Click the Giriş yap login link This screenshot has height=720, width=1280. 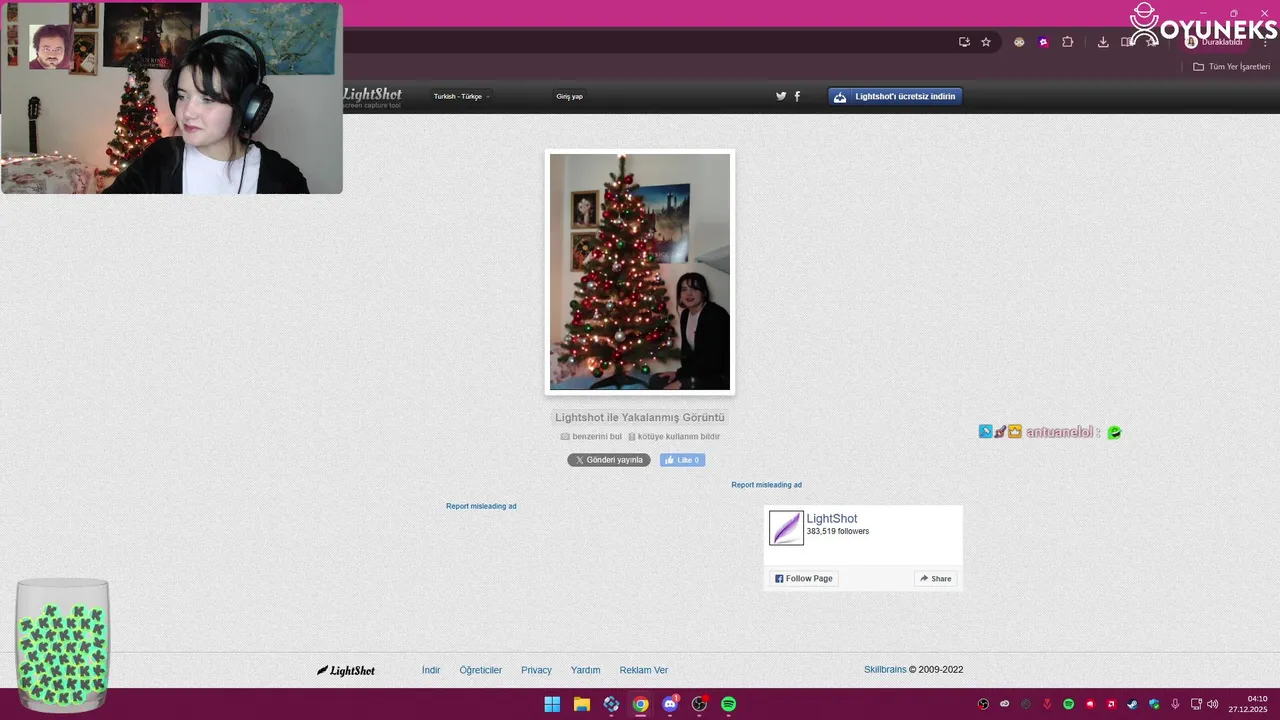(x=569, y=97)
